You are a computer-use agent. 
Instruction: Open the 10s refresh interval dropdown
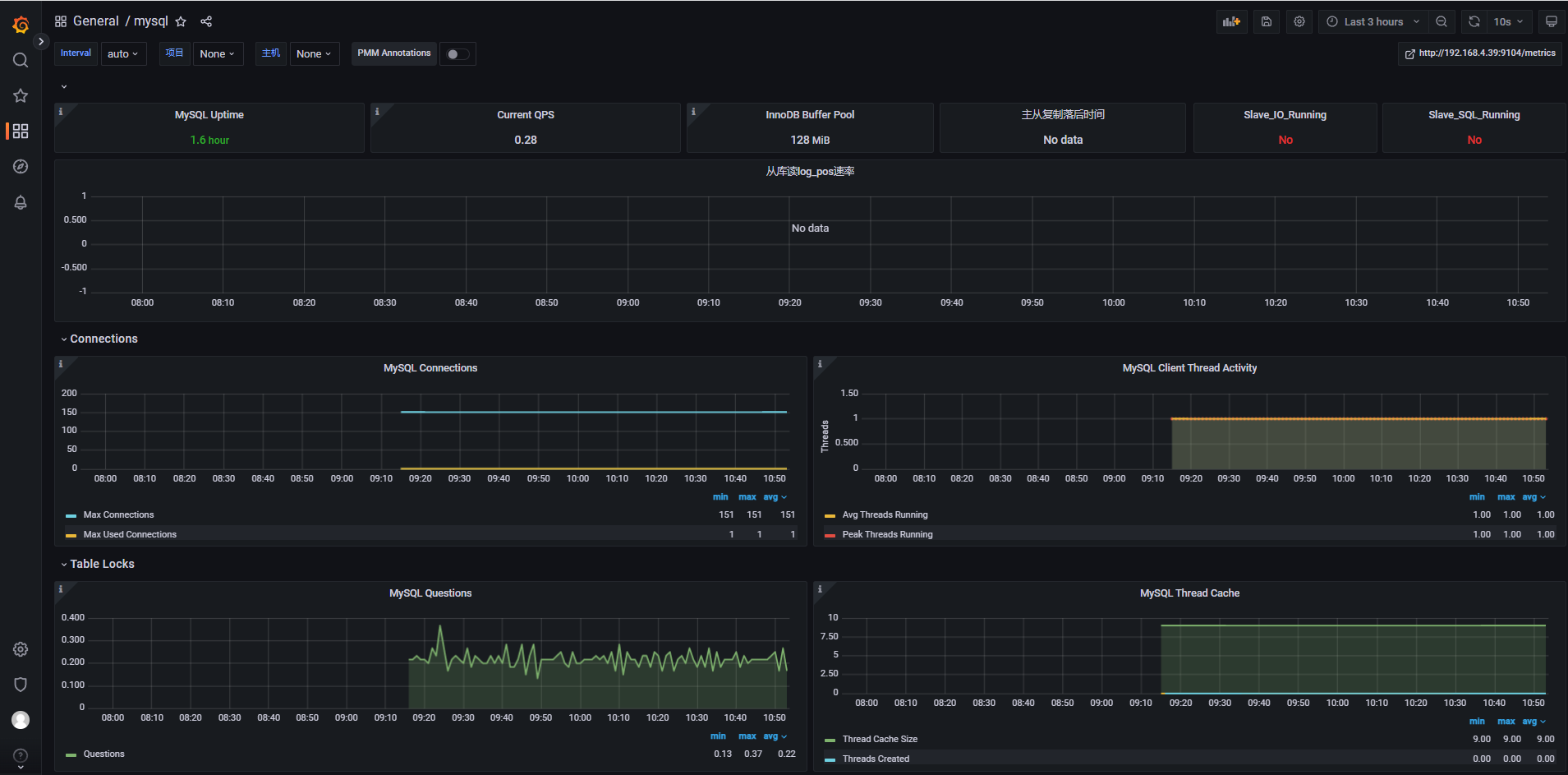pos(1508,22)
